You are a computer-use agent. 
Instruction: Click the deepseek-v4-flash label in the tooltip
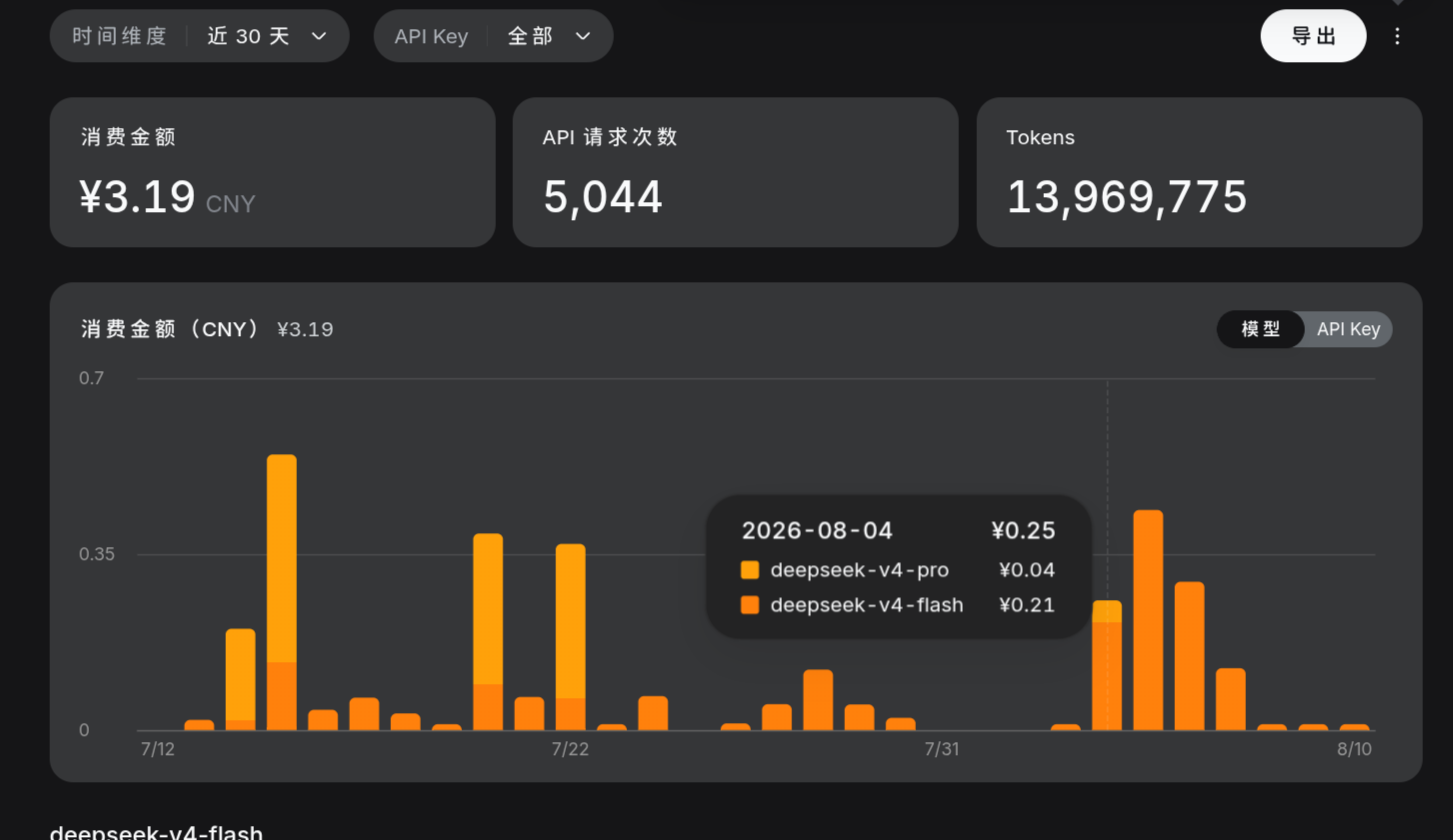867,604
